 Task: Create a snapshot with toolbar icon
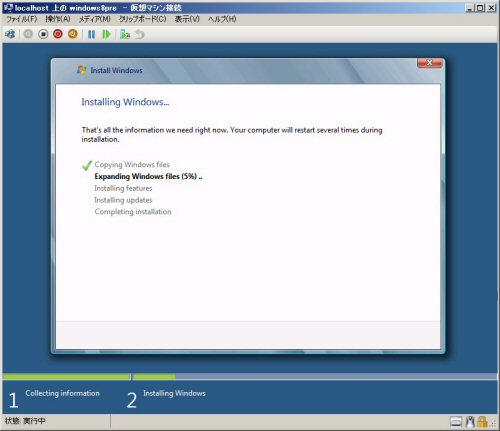coord(125,34)
